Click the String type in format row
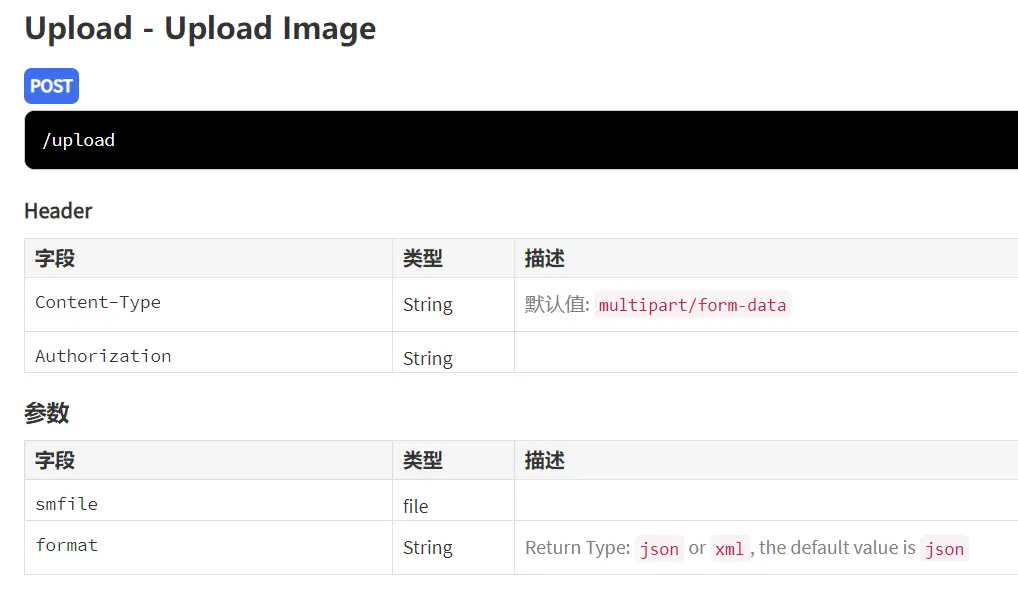Image resolution: width=1018 pixels, height=591 pixels. tap(428, 548)
